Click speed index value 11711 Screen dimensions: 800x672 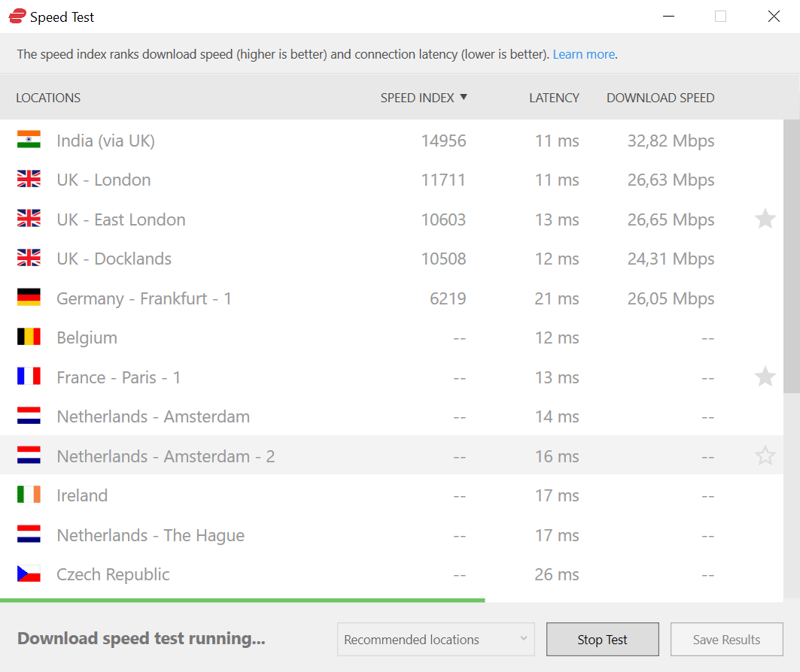tap(443, 180)
